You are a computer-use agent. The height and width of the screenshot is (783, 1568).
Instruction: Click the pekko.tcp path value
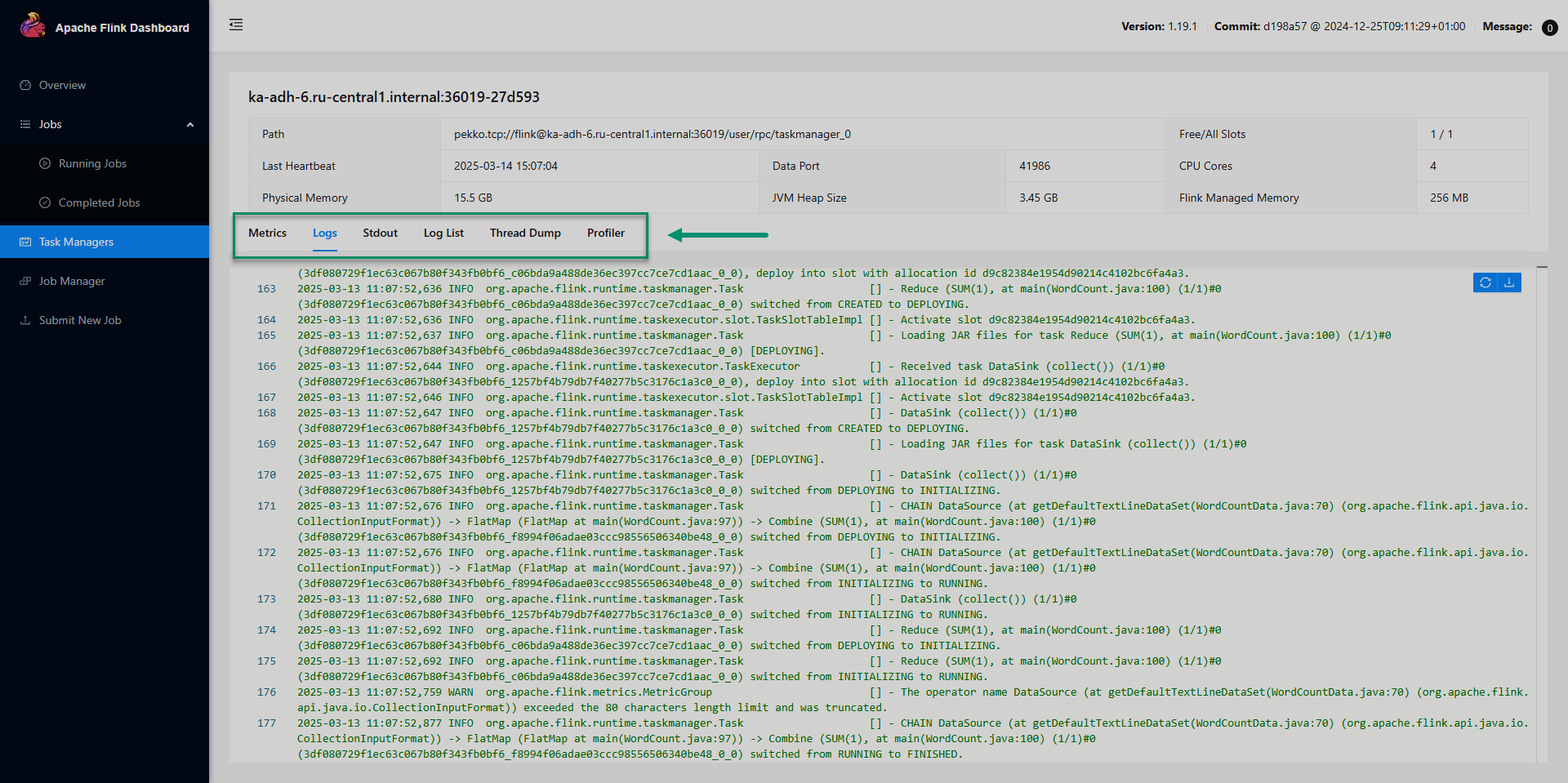click(x=653, y=134)
